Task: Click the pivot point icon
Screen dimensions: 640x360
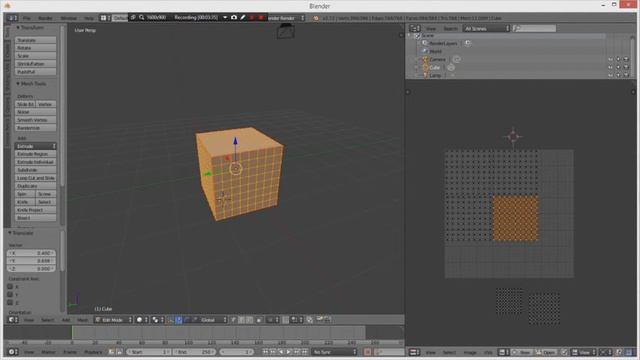Action: [157, 320]
